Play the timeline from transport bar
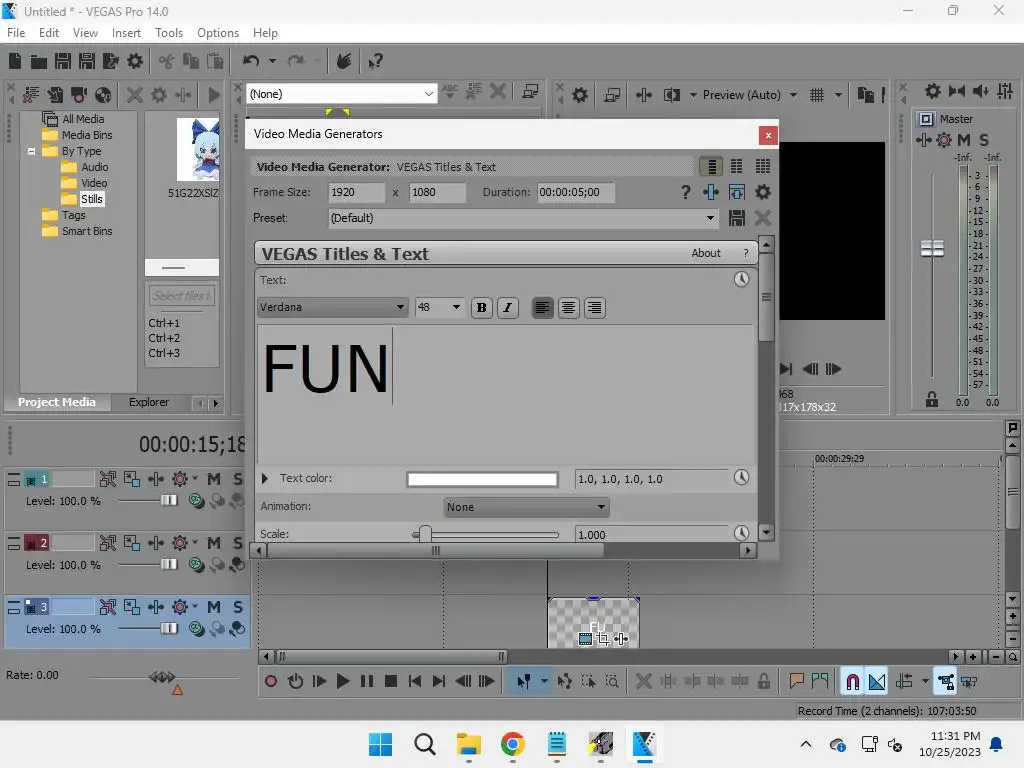 pos(342,682)
